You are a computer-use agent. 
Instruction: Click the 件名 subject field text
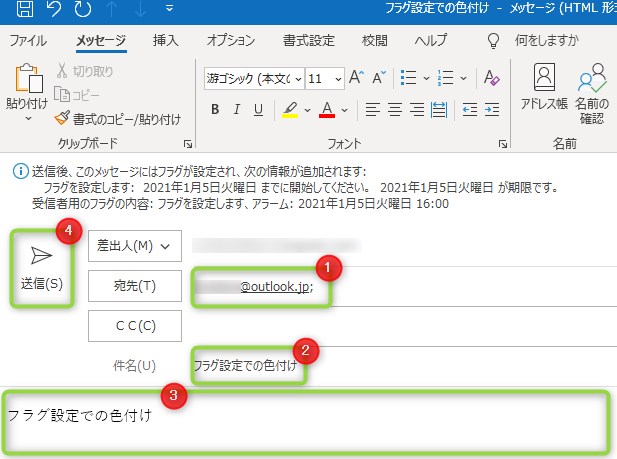245,366
